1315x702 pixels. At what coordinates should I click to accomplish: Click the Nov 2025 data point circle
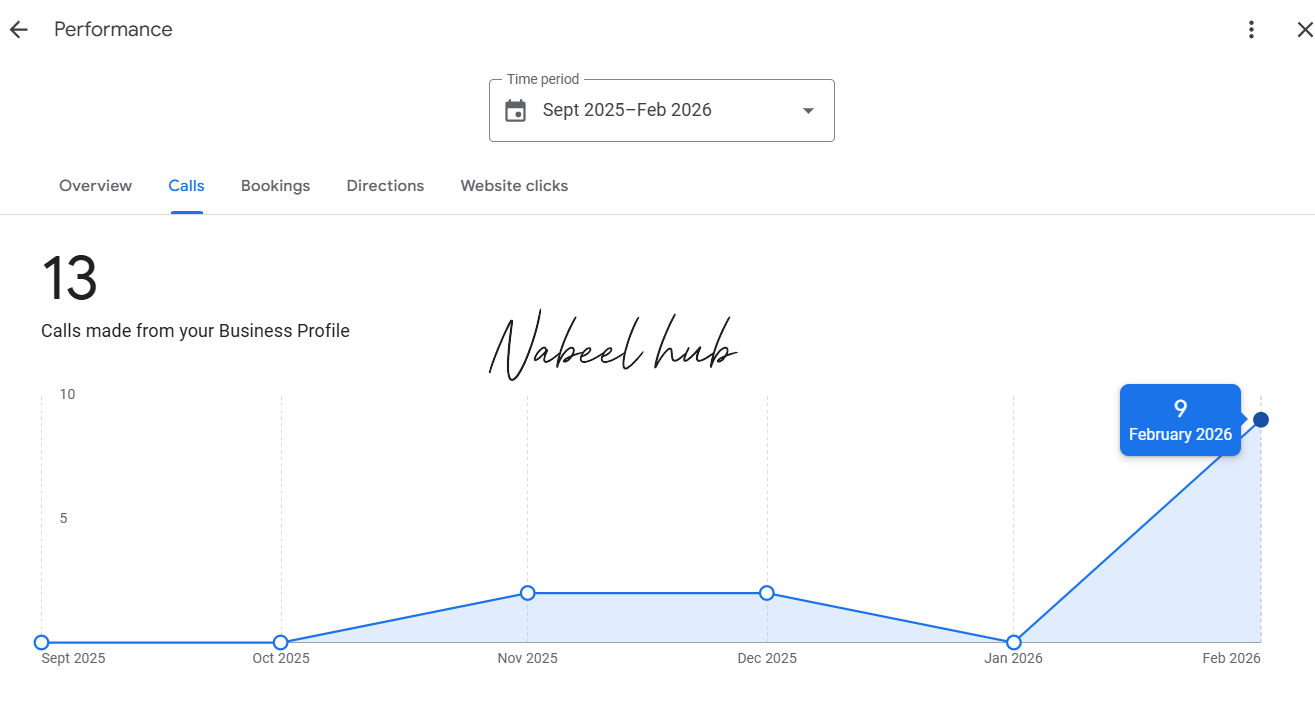tap(528, 593)
